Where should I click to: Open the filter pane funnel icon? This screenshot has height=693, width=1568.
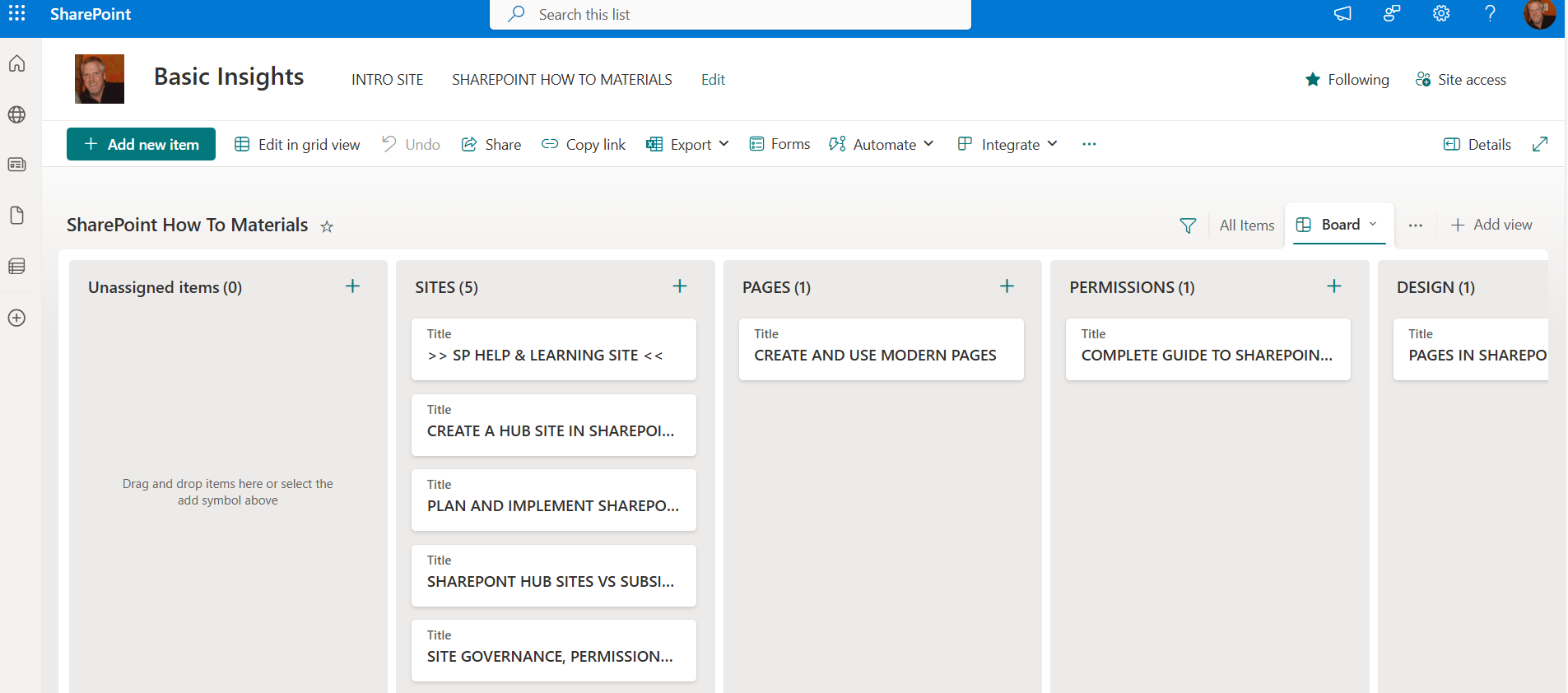(1188, 226)
